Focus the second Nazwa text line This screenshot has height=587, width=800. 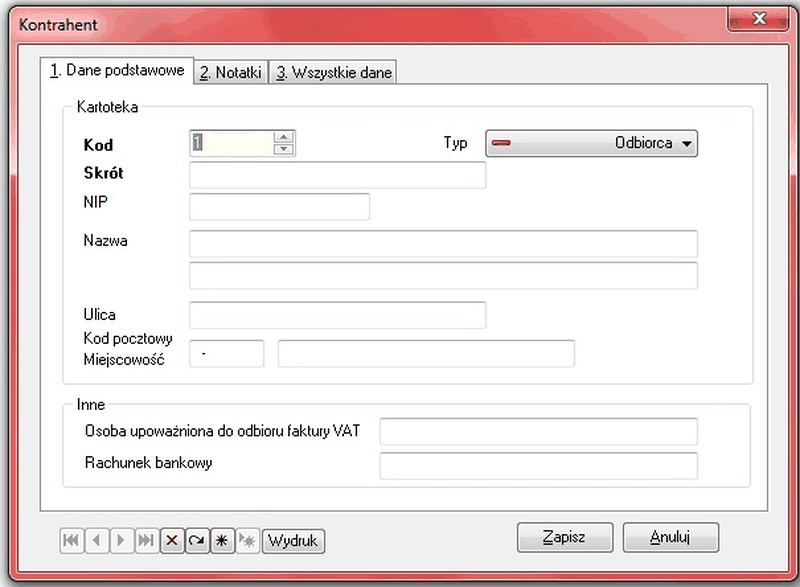[443, 275]
